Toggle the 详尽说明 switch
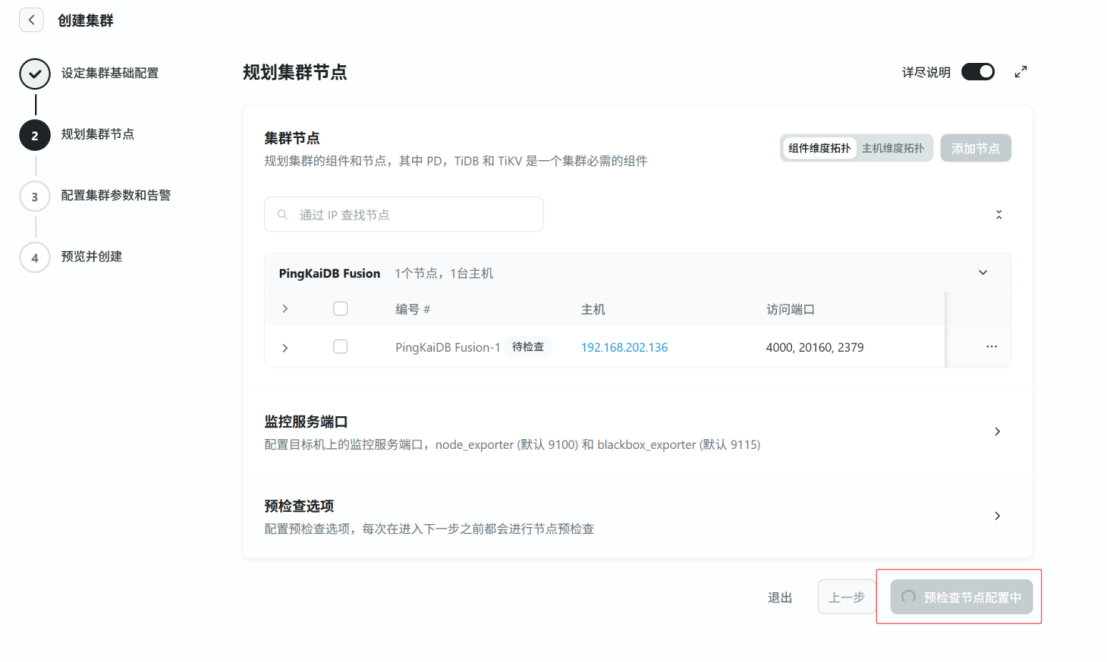The image size is (1107, 662). [x=977, y=72]
